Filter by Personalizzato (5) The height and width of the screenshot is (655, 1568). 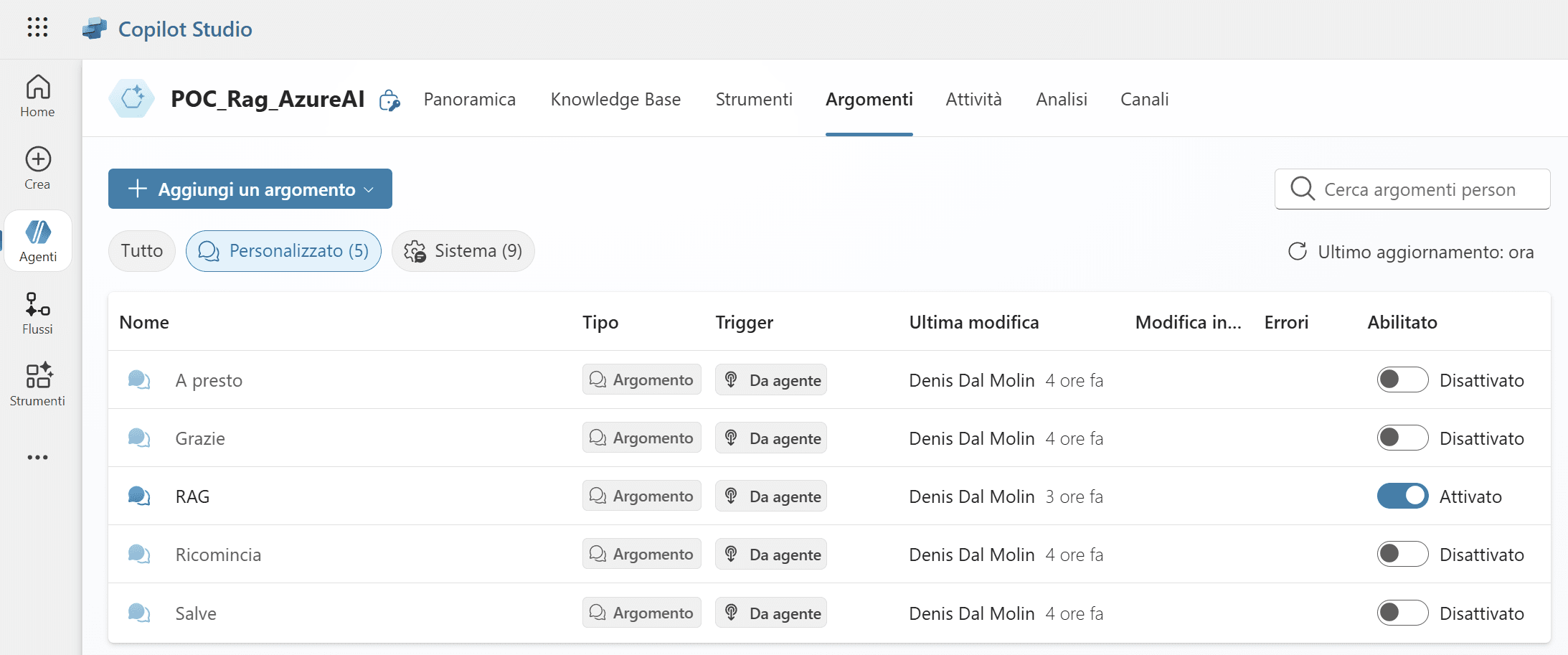(283, 251)
